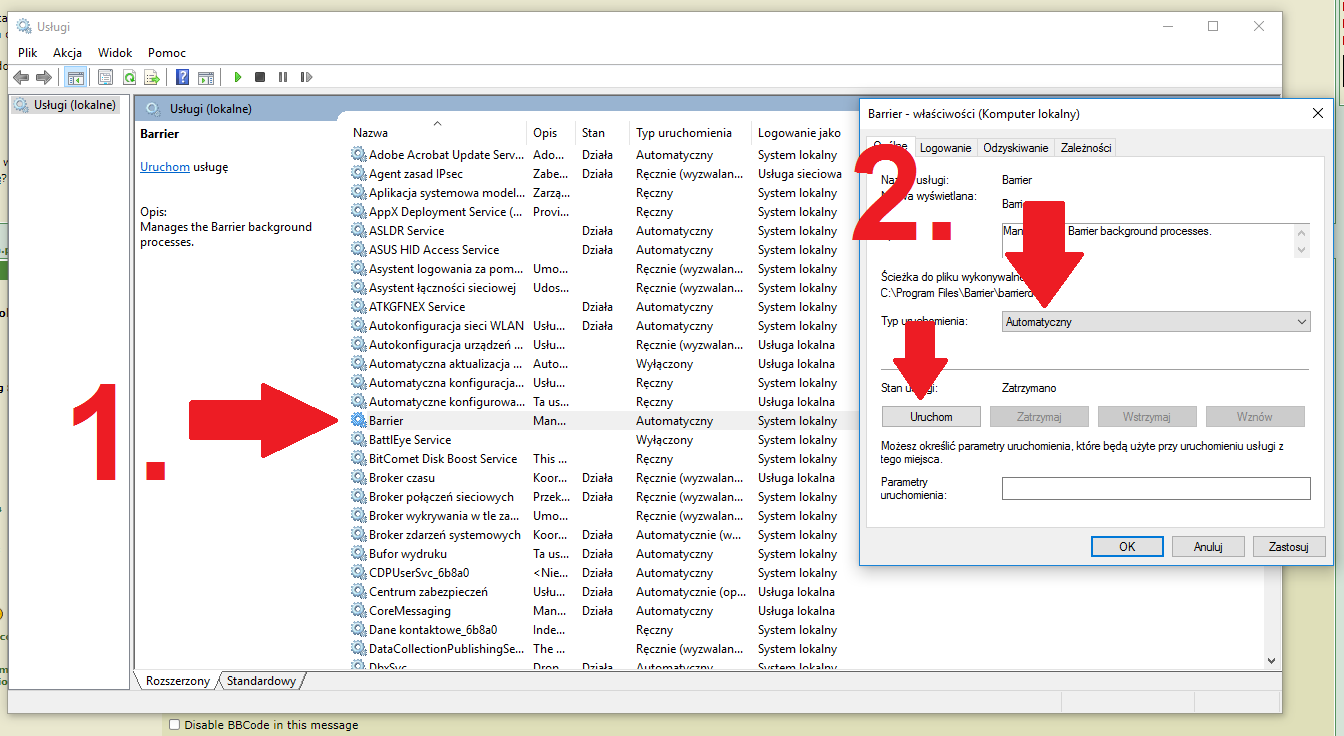Click the Anuluj button
The image size is (1344, 736).
1209,547
